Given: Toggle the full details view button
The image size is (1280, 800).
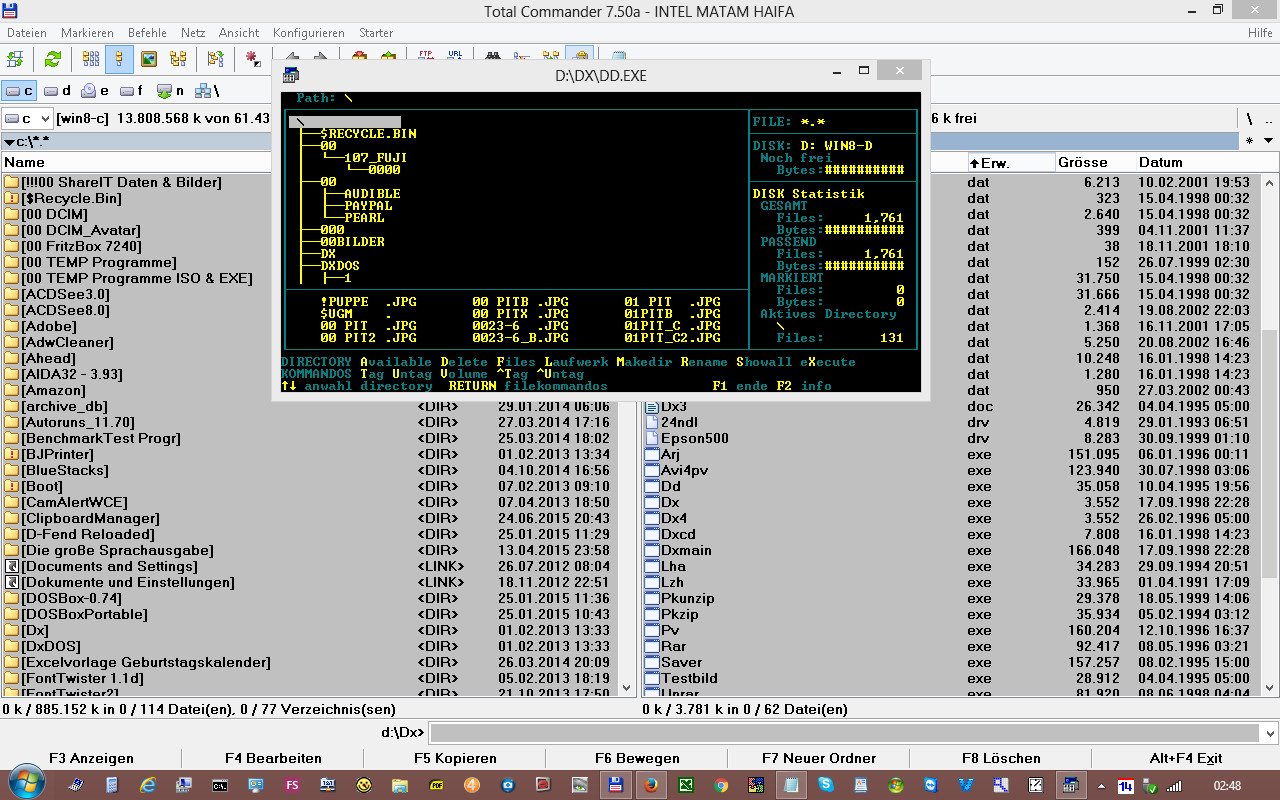Looking at the screenshot, I should 120,59.
